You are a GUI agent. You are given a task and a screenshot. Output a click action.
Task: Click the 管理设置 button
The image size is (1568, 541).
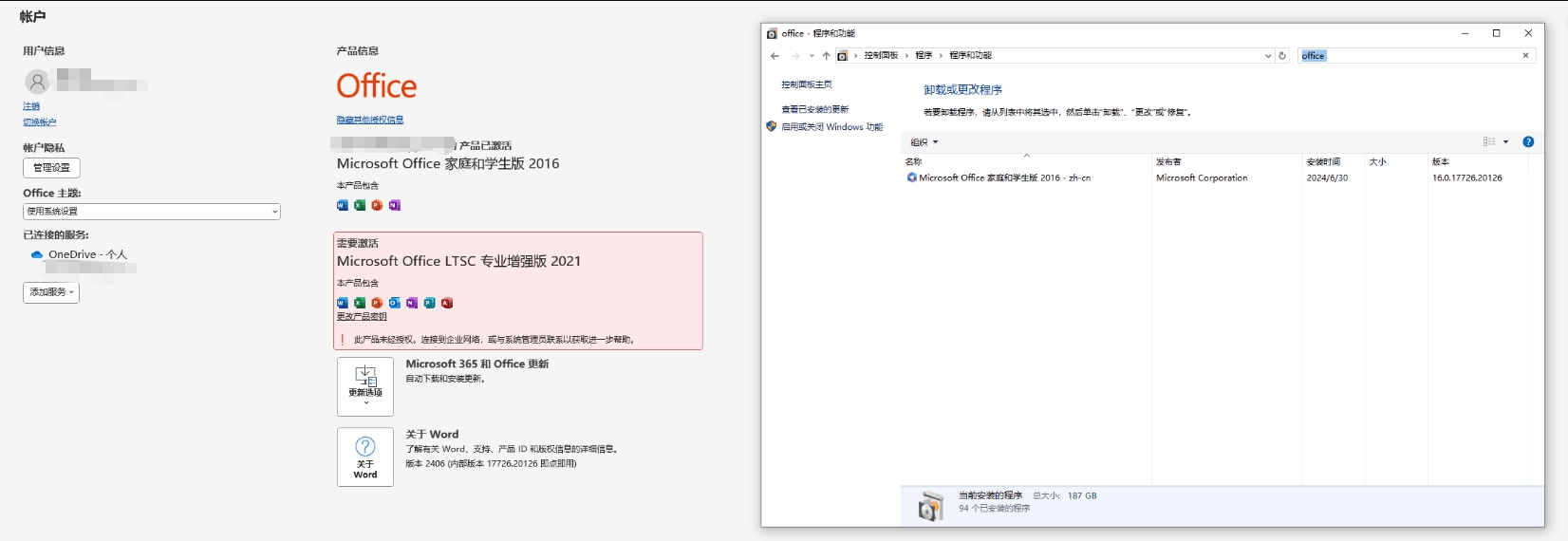click(x=51, y=168)
